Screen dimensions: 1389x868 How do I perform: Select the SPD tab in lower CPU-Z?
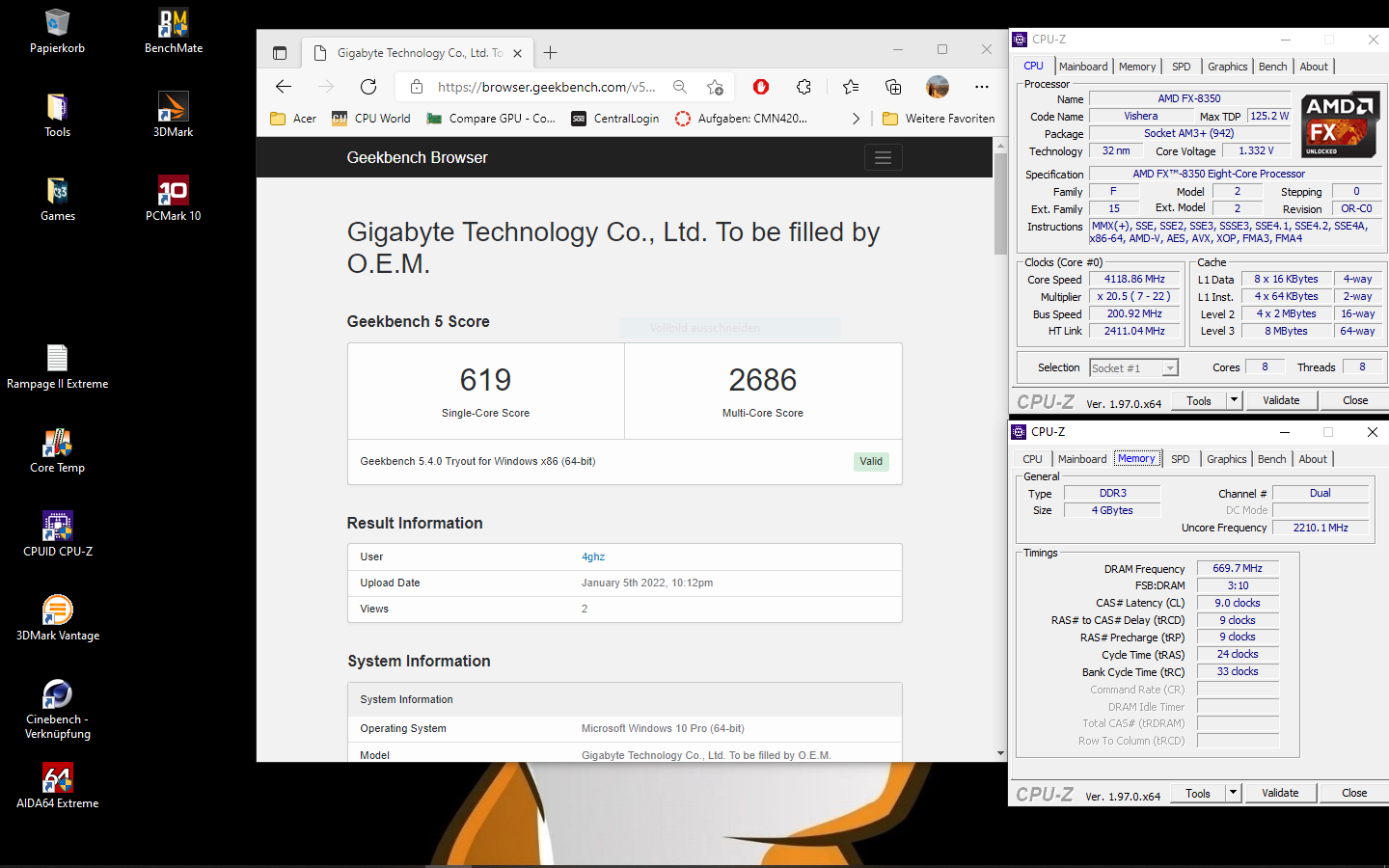pyautogui.click(x=1181, y=459)
